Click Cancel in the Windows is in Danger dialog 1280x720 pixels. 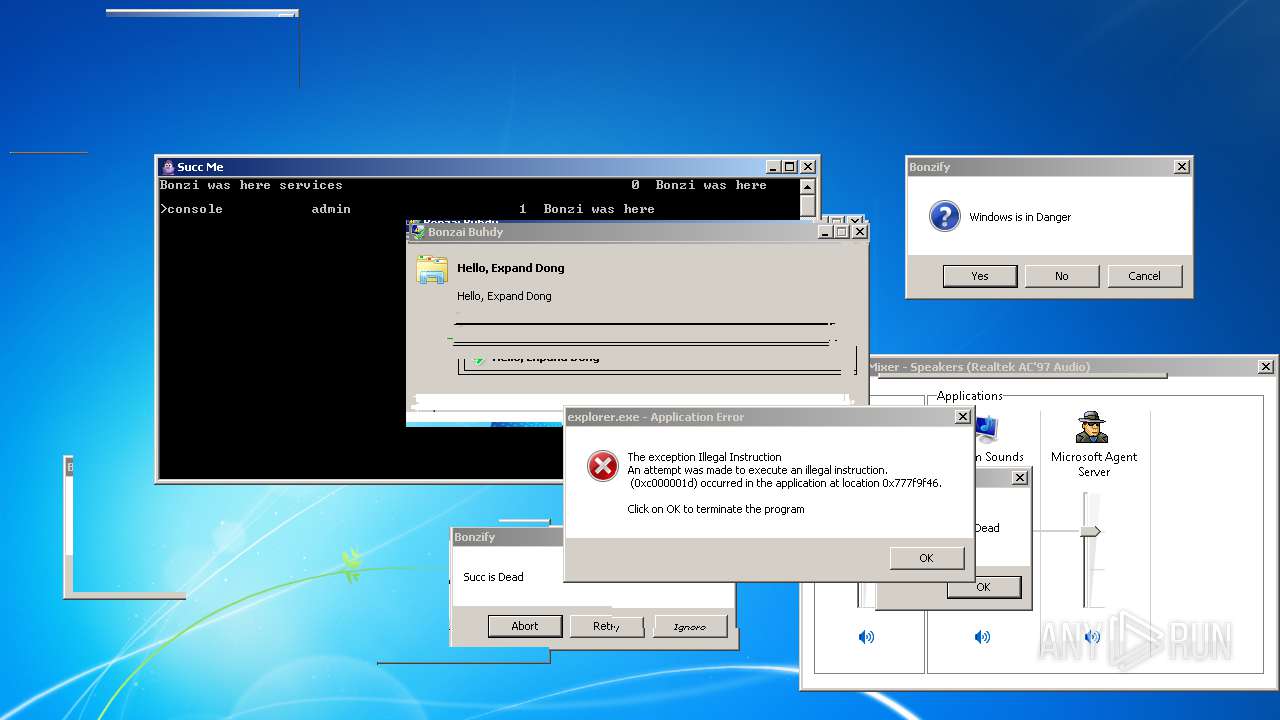point(1145,276)
